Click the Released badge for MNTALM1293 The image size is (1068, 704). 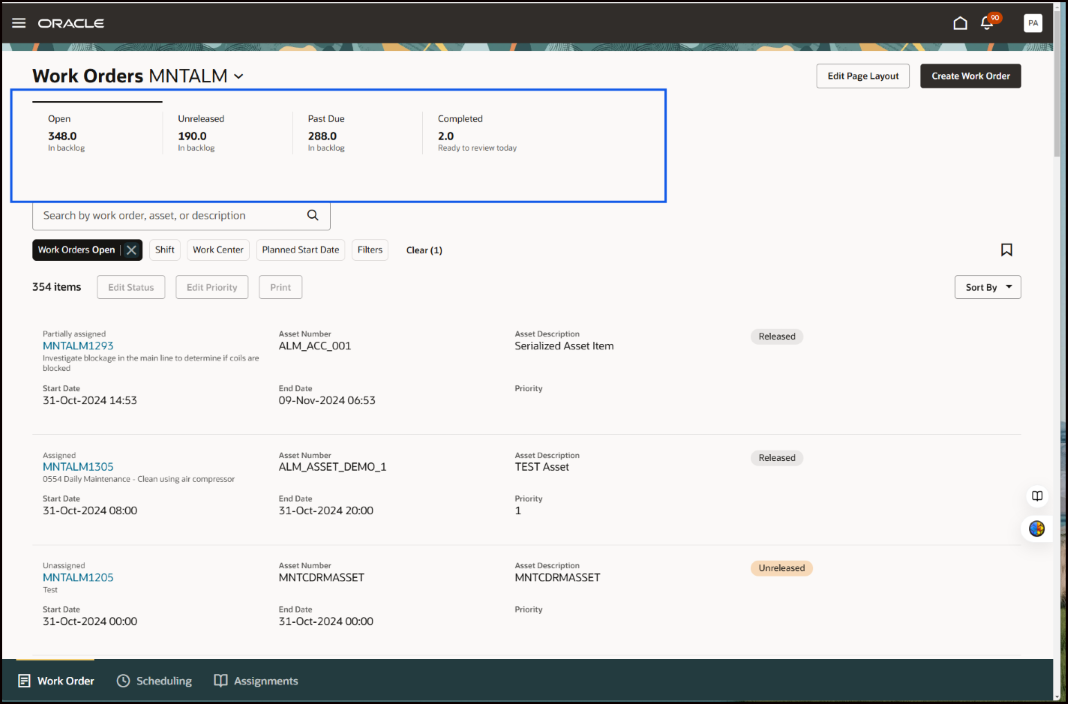(x=776, y=336)
